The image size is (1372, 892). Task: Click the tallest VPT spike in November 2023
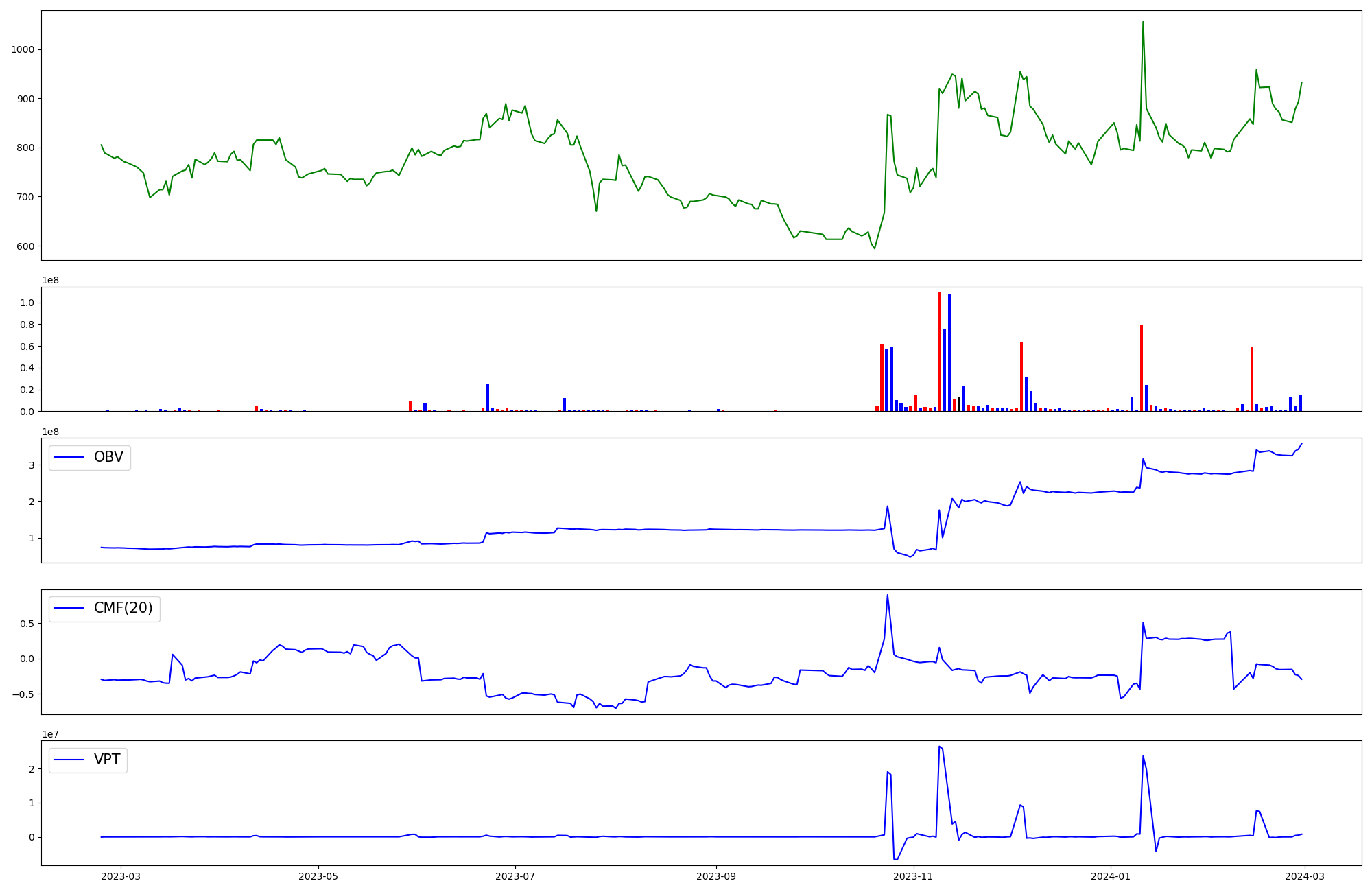click(x=939, y=747)
